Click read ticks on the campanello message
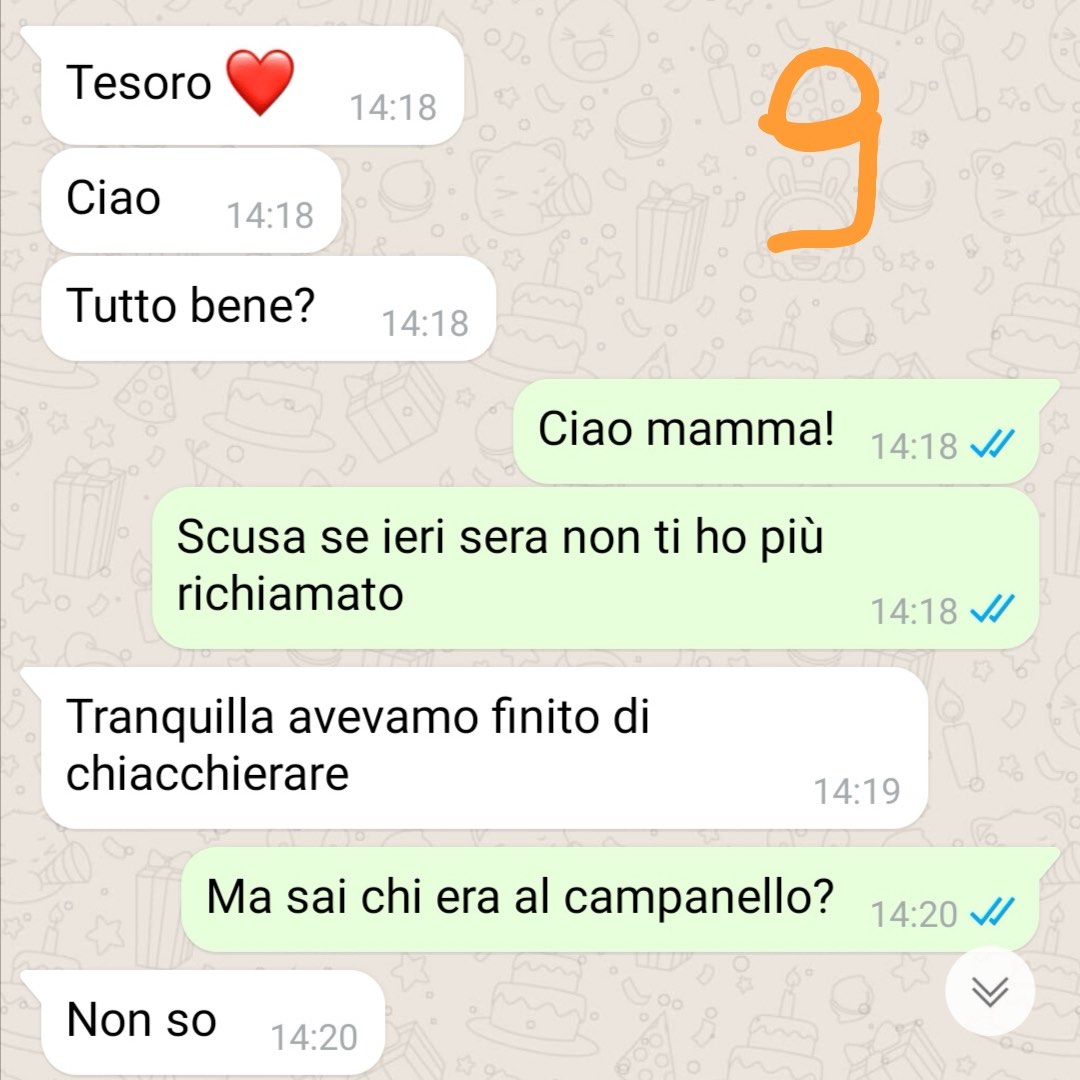1080x1080 pixels. pos(992,912)
